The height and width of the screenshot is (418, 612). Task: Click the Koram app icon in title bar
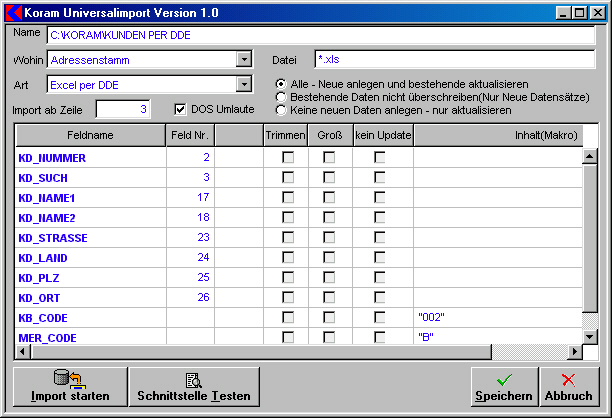tap(12, 12)
